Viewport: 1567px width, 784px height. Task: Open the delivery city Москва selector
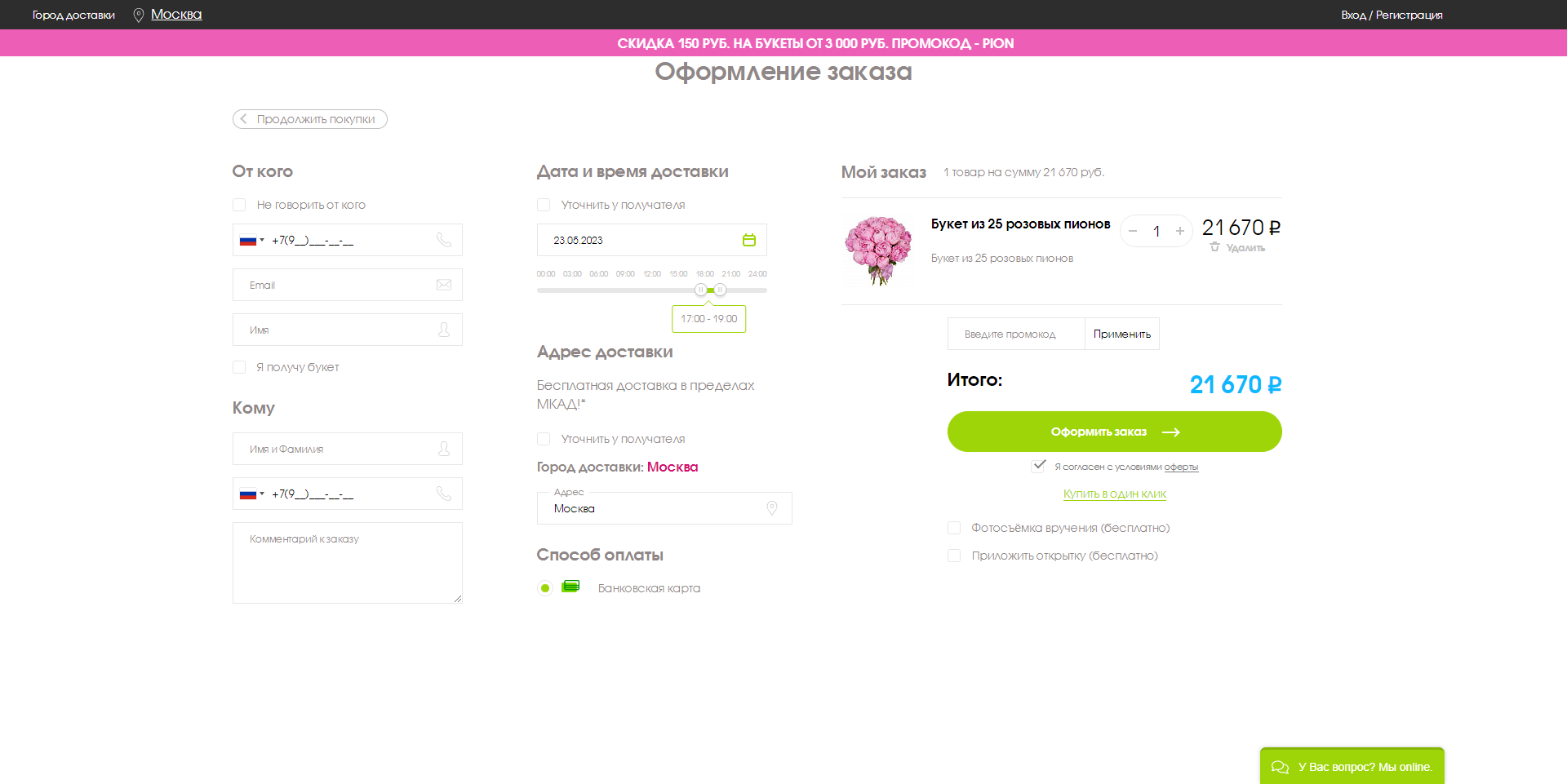[x=176, y=15]
